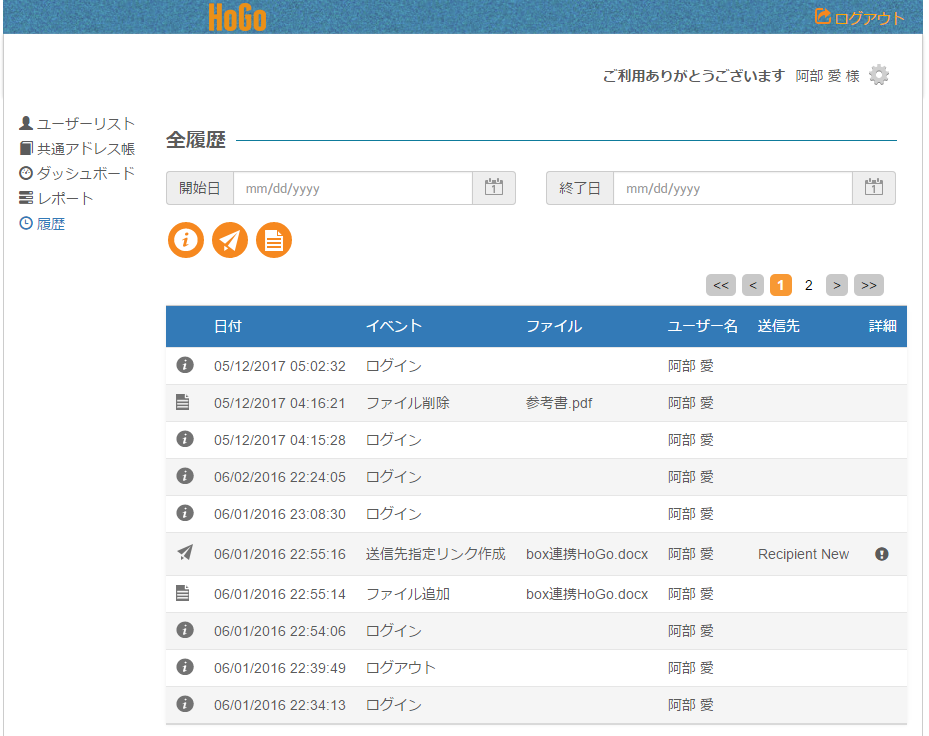Open レポート from the sidebar
This screenshot has width=929, height=736.
click(x=65, y=199)
